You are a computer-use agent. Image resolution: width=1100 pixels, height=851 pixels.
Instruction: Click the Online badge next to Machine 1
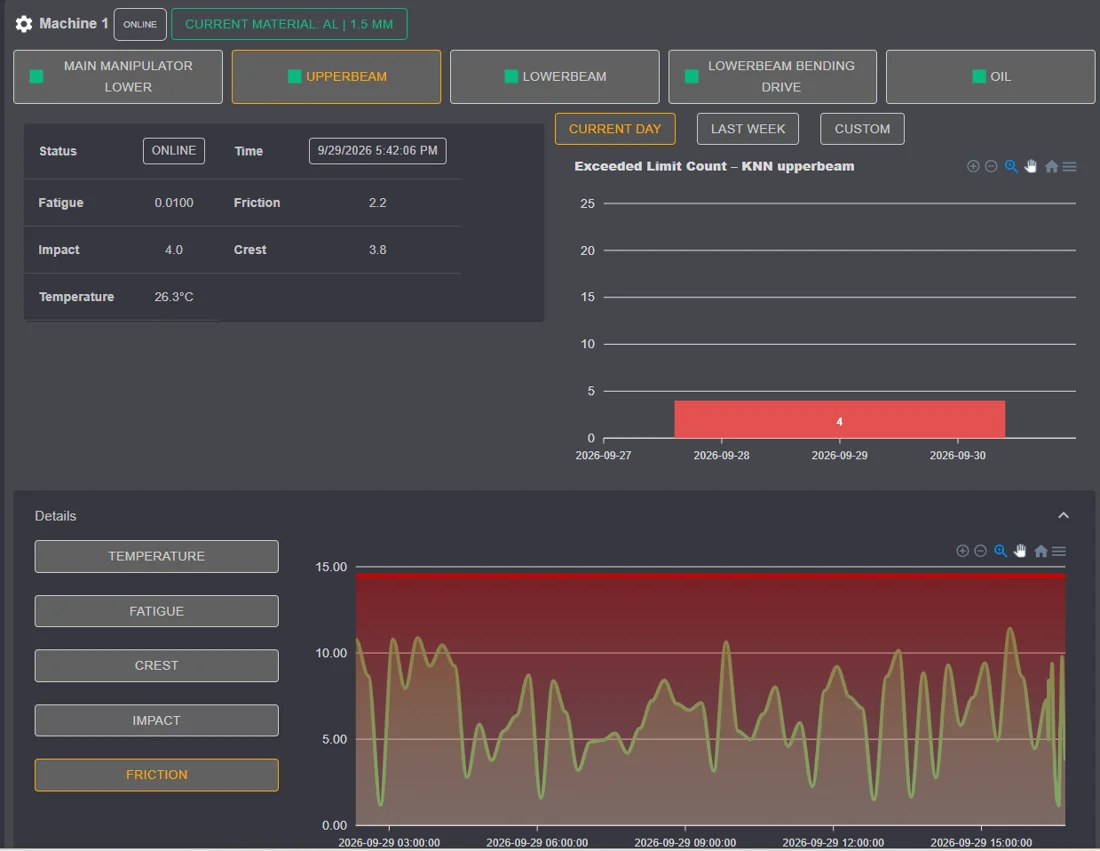click(x=140, y=24)
